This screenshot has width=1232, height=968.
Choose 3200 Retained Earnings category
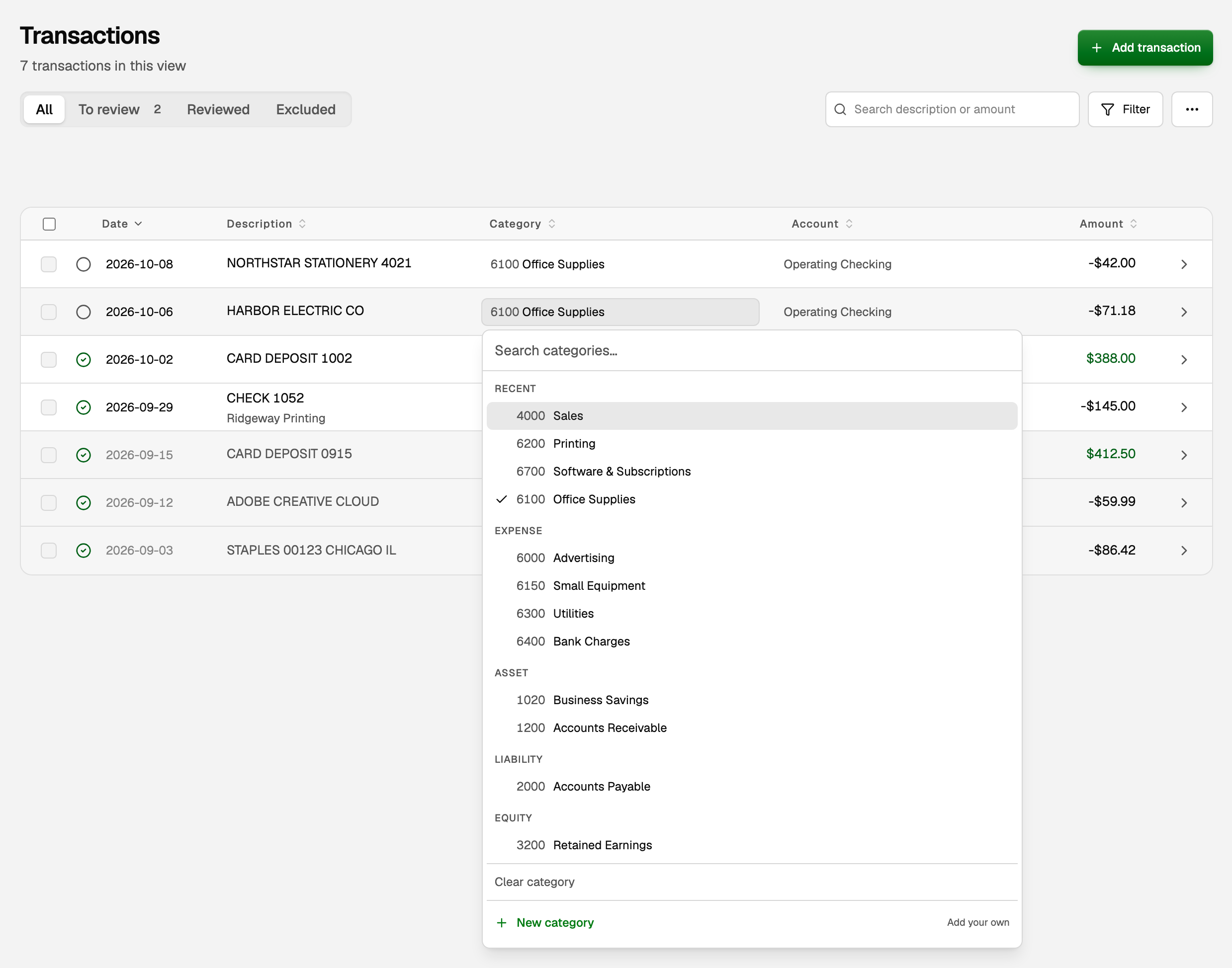tap(752, 845)
